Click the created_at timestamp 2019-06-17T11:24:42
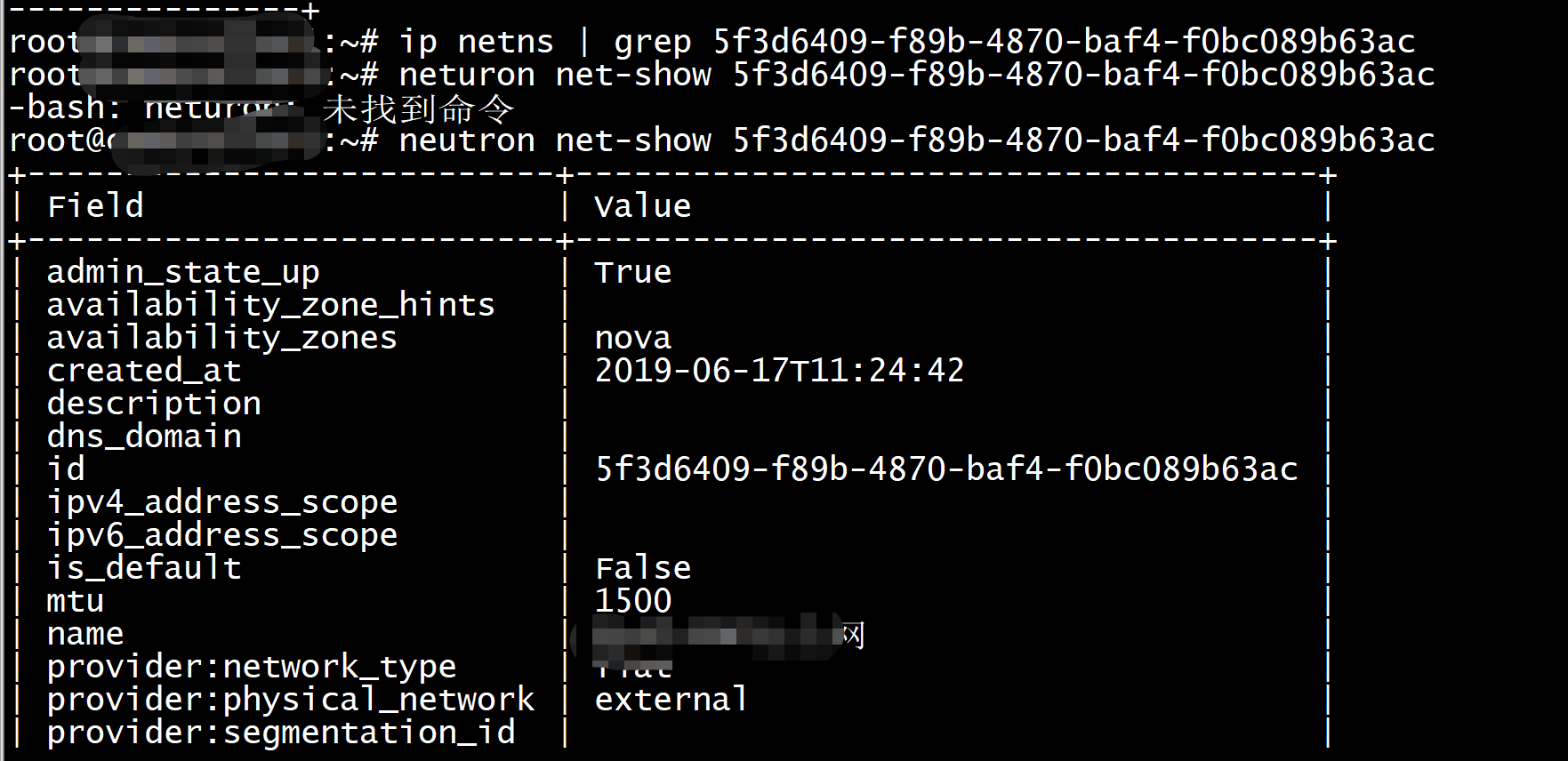This screenshot has height=761, width=1568. [779, 371]
